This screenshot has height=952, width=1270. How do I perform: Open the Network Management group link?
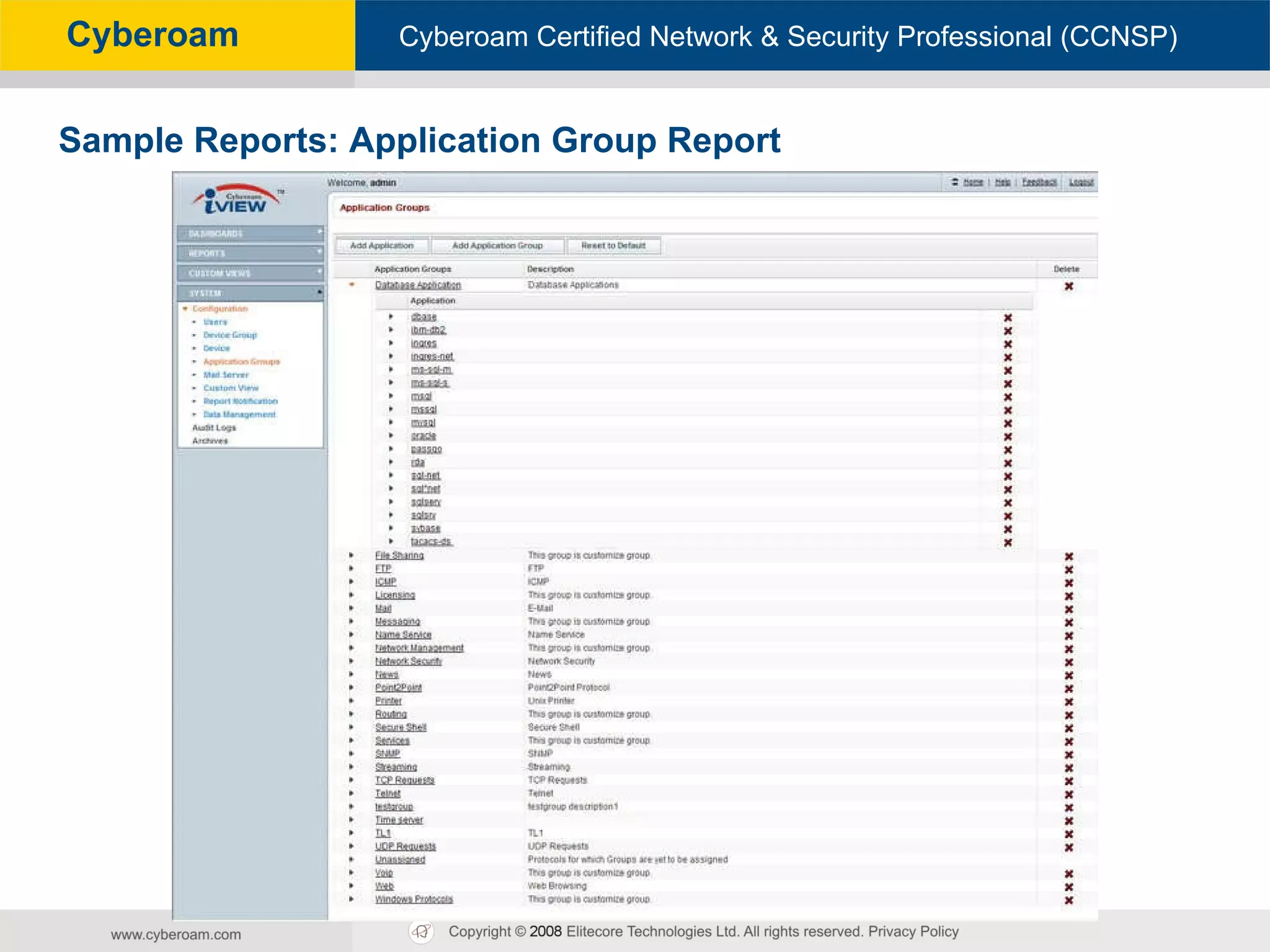coord(419,648)
